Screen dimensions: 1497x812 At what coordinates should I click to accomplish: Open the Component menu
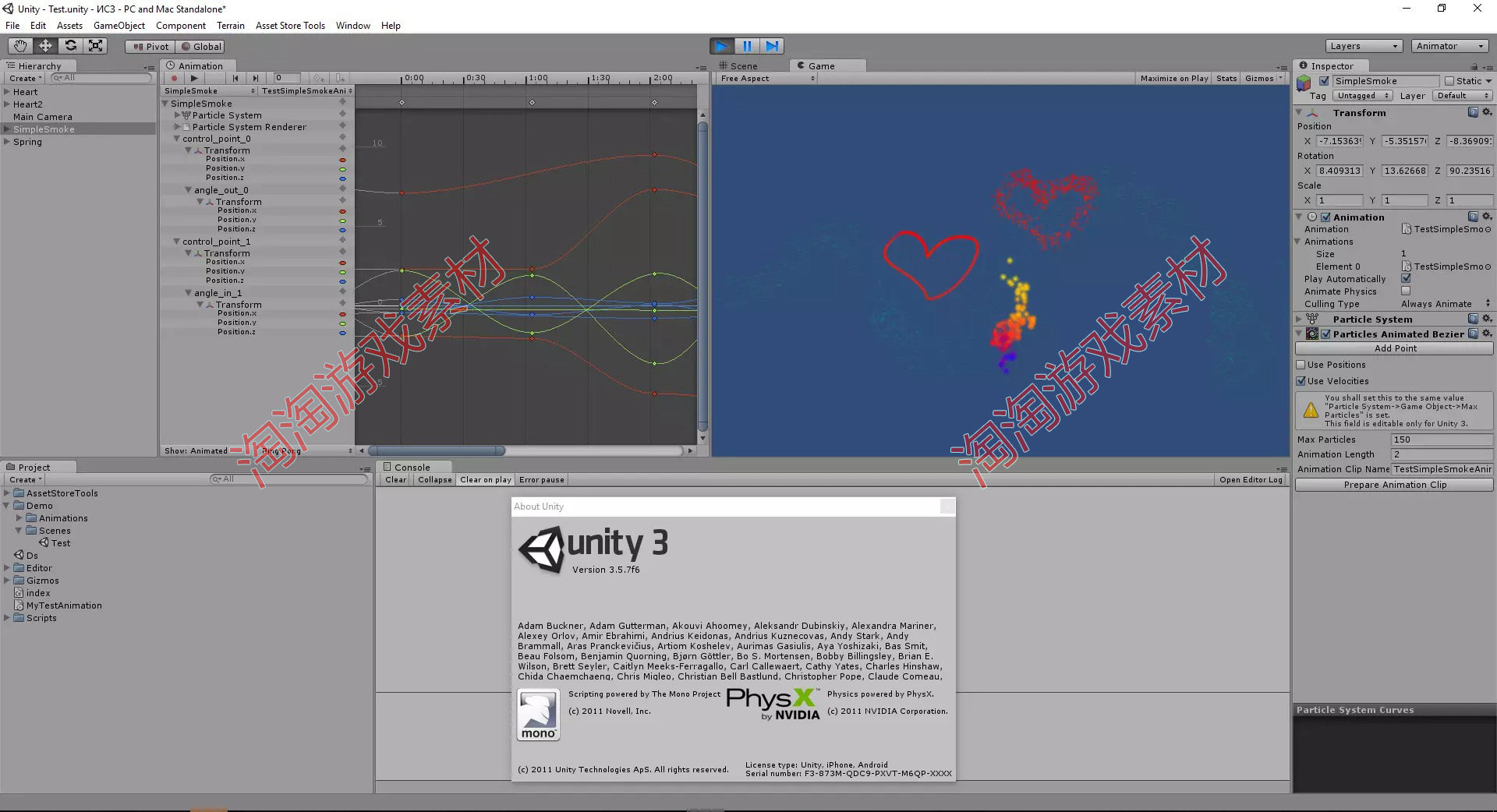click(x=181, y=26)
